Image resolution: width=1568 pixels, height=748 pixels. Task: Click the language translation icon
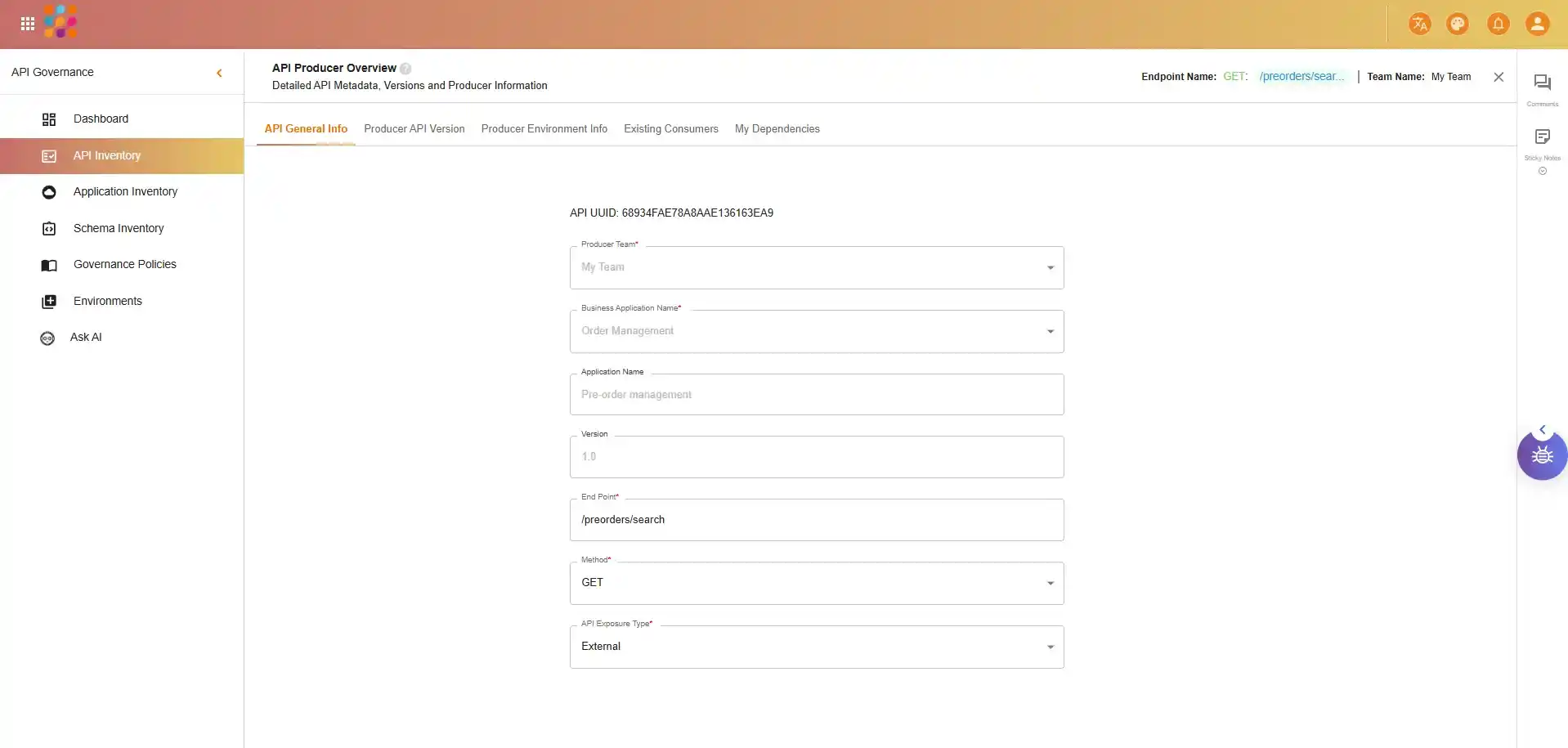pos(1419,24)
